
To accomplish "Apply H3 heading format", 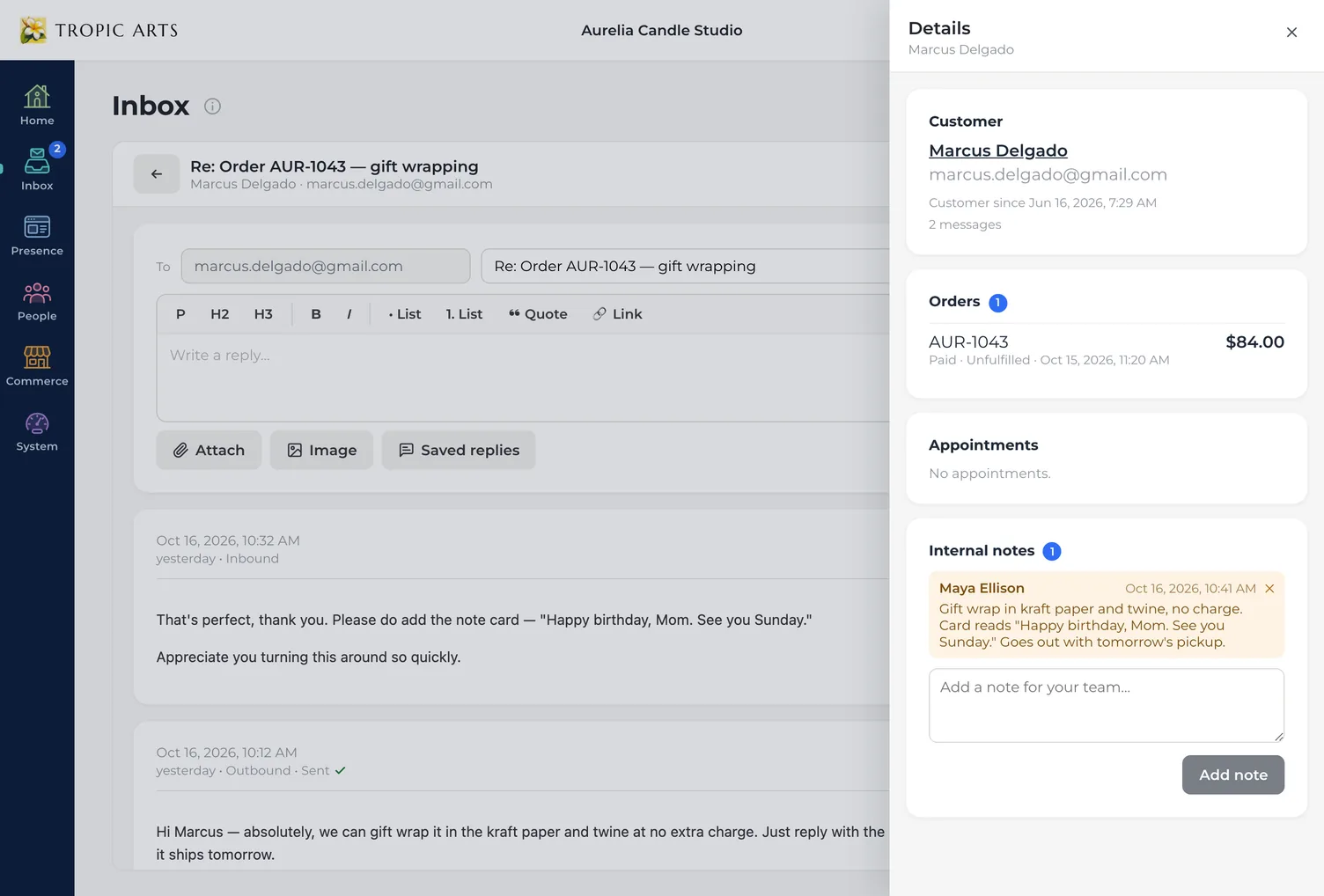I will [263, 314].
